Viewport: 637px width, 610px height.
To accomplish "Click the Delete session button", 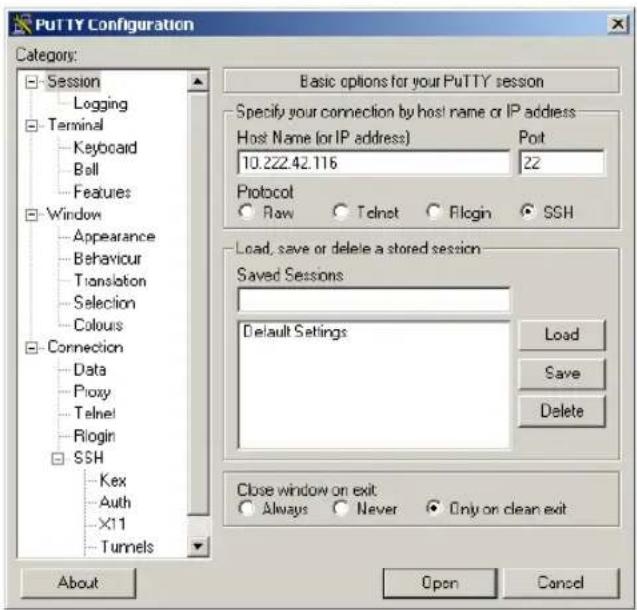I will [x=562, y=411].
